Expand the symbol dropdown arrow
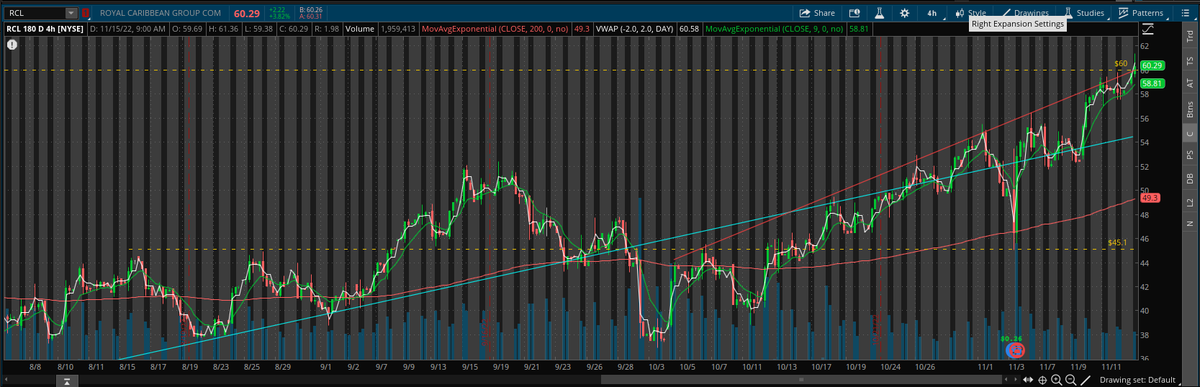 (71, 13)
